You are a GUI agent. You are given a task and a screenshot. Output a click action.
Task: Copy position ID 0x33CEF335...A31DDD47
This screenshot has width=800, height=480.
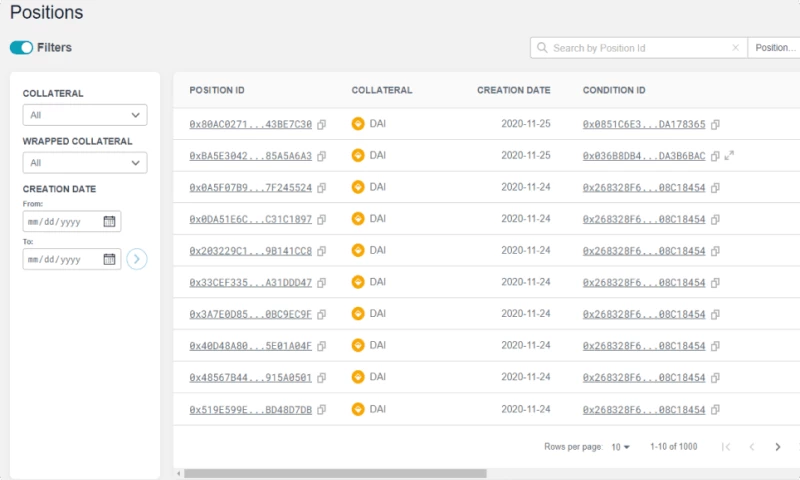tap(321, 283)
